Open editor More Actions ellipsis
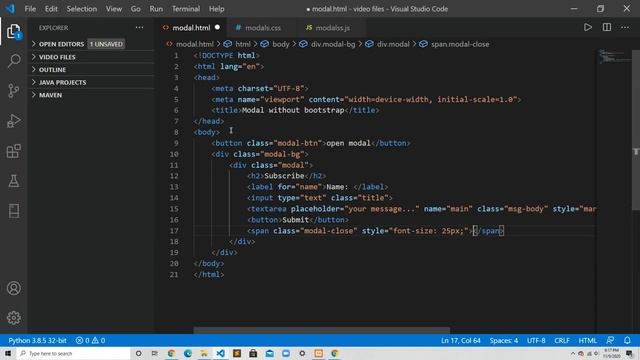The width and height of the screenshot is (640, 360). [x=625, y=27]
